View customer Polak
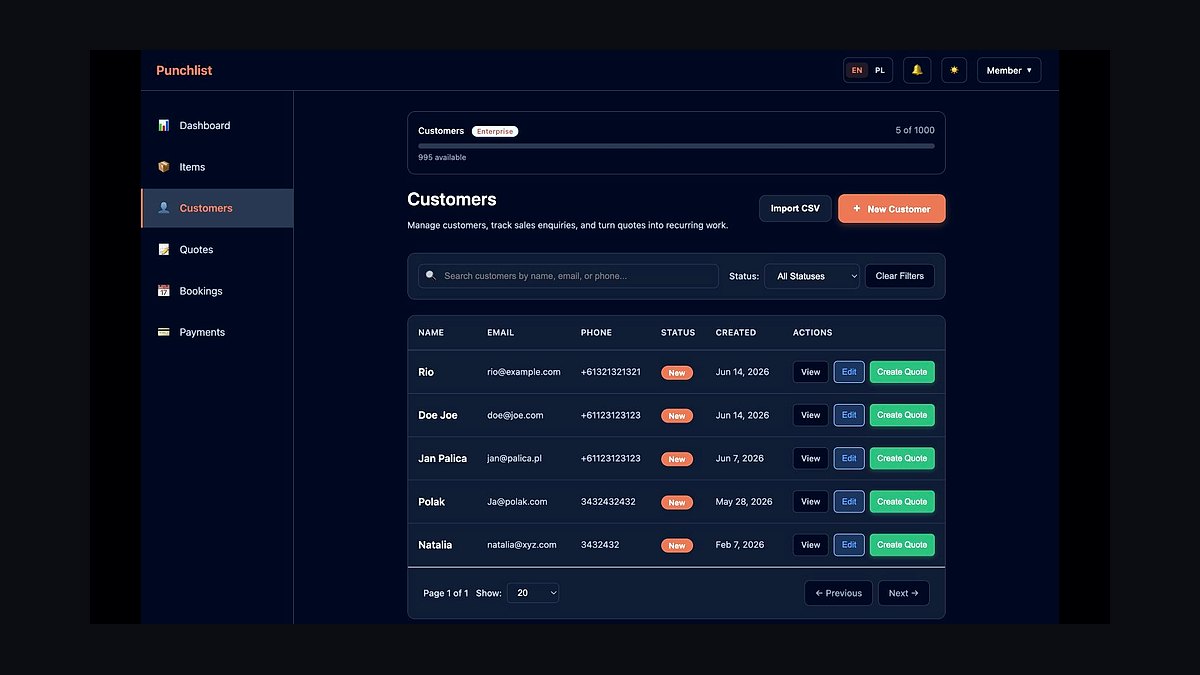The height and width of the screenshot is (675, 1200). click(811, 502)
